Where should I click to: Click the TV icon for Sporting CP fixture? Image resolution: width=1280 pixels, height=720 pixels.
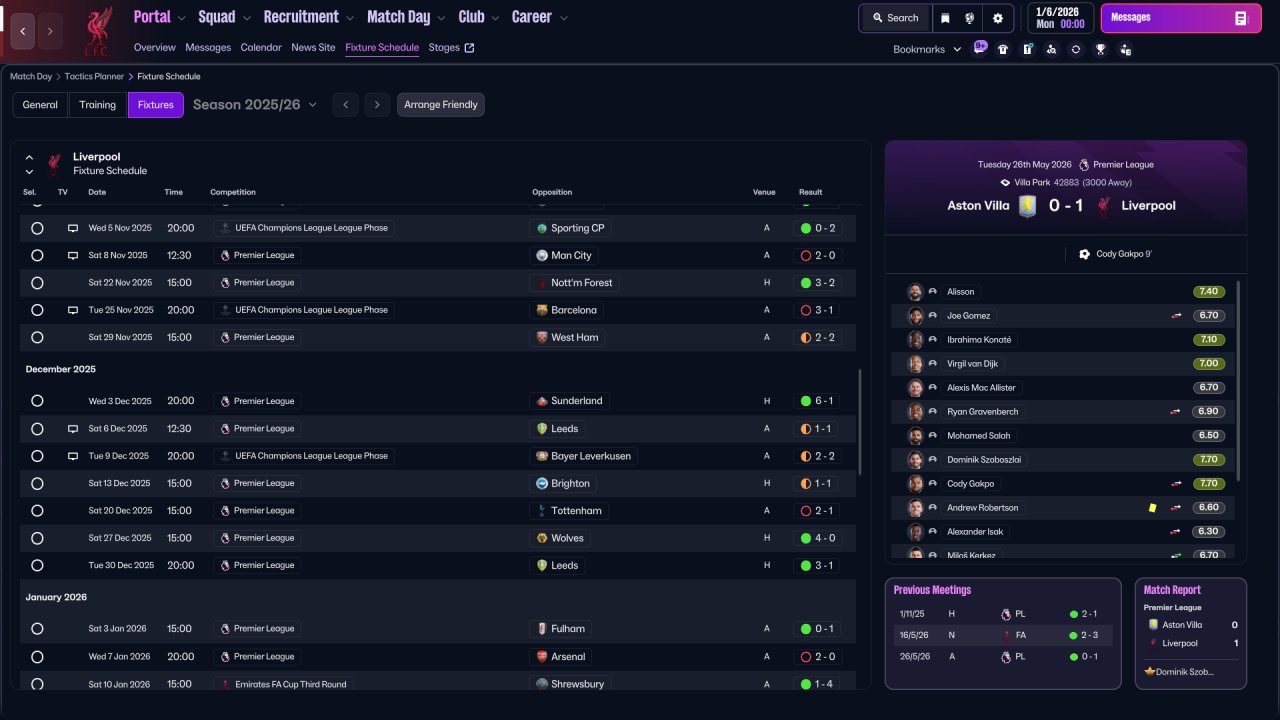coord(72,228)
